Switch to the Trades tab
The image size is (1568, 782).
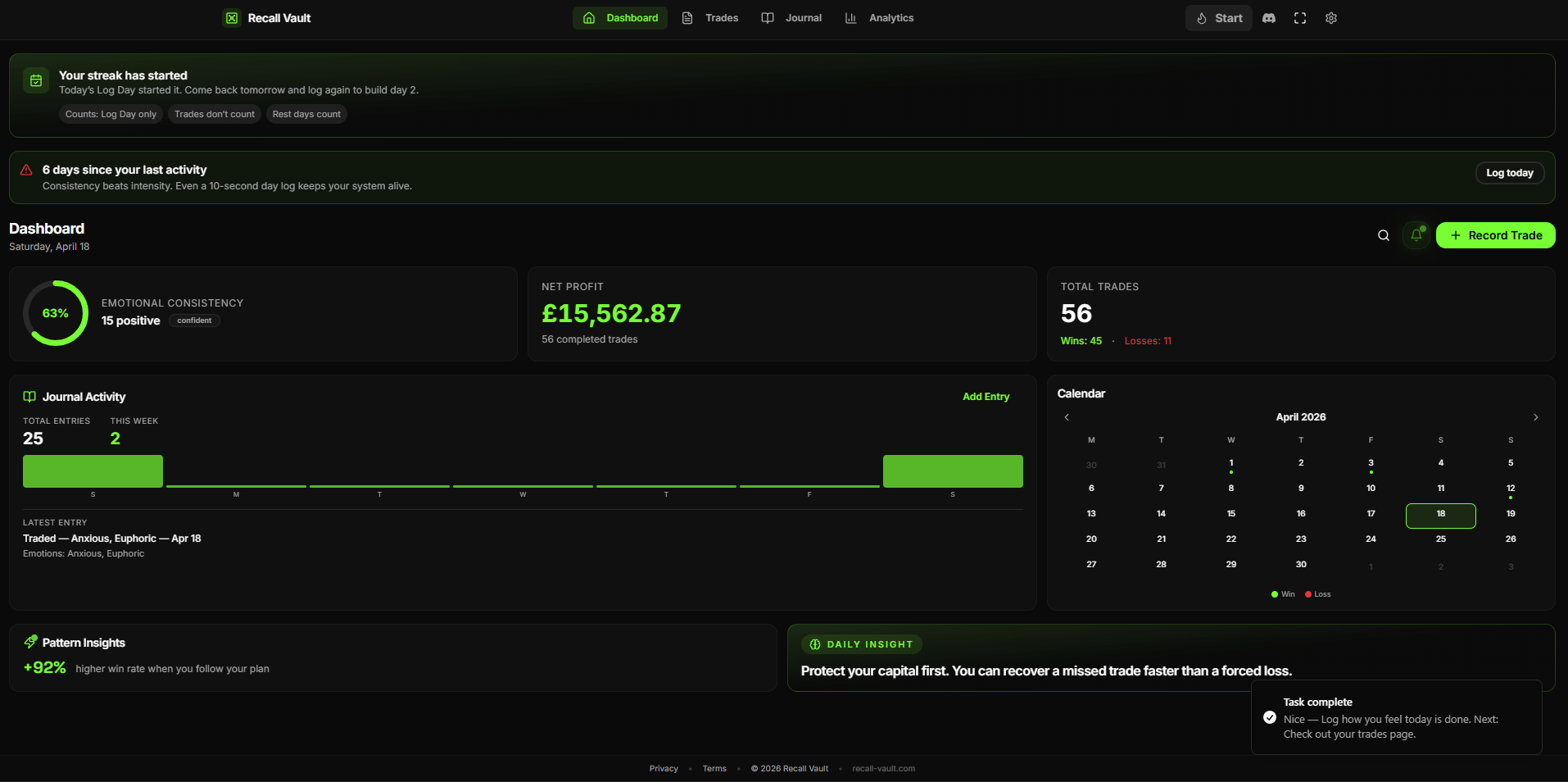710,18
